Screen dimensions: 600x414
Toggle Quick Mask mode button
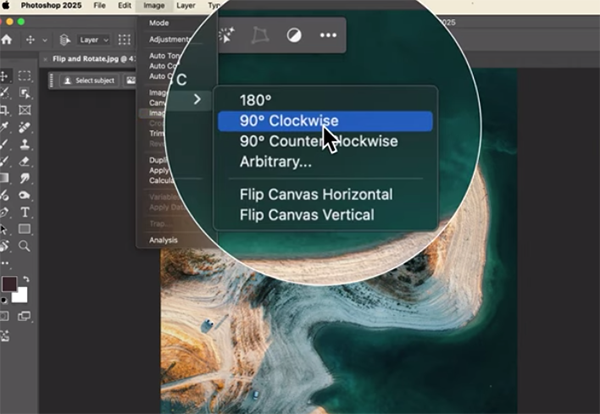pos(3,316)
